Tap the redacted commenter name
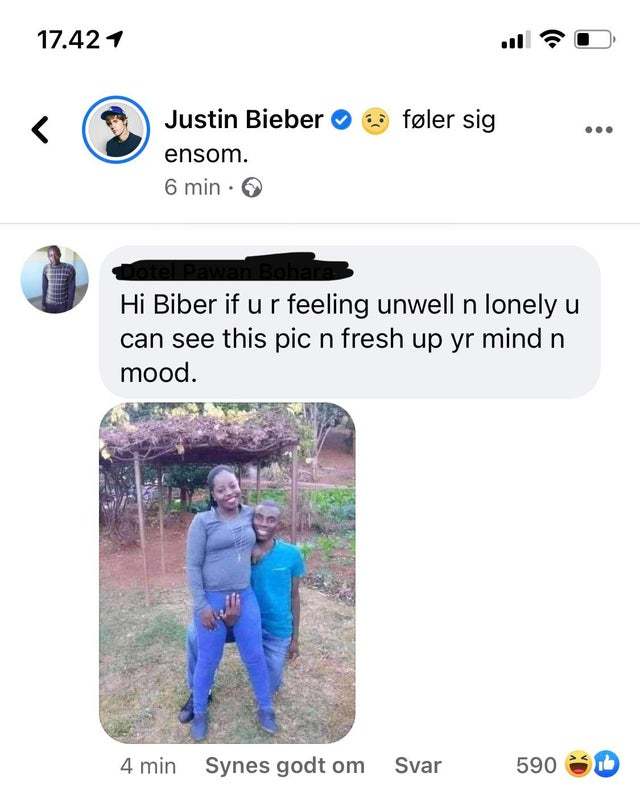The height and width of the screenshot is (798, 640). (232, 270)
